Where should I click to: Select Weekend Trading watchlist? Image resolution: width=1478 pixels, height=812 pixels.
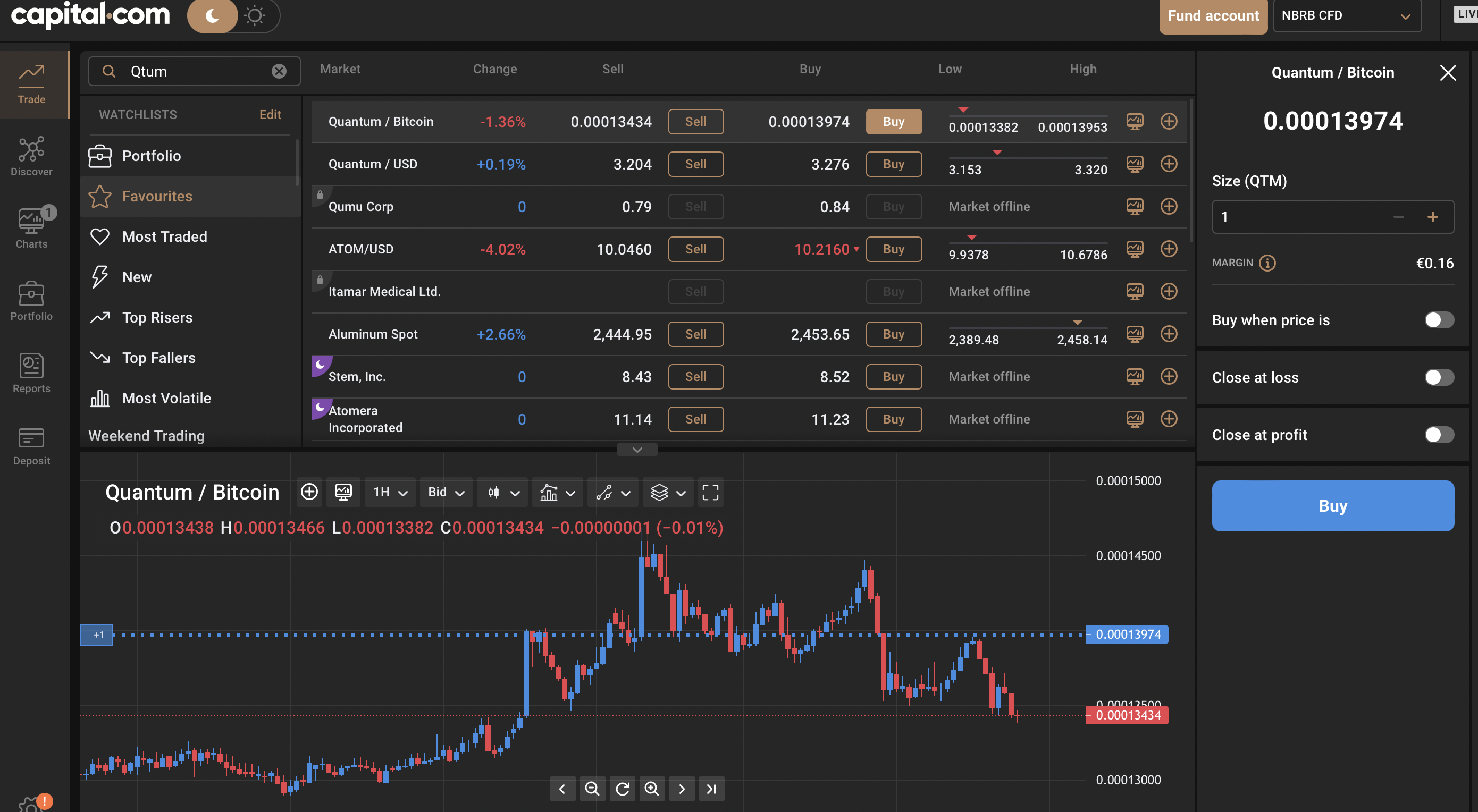tap(146, 436)
